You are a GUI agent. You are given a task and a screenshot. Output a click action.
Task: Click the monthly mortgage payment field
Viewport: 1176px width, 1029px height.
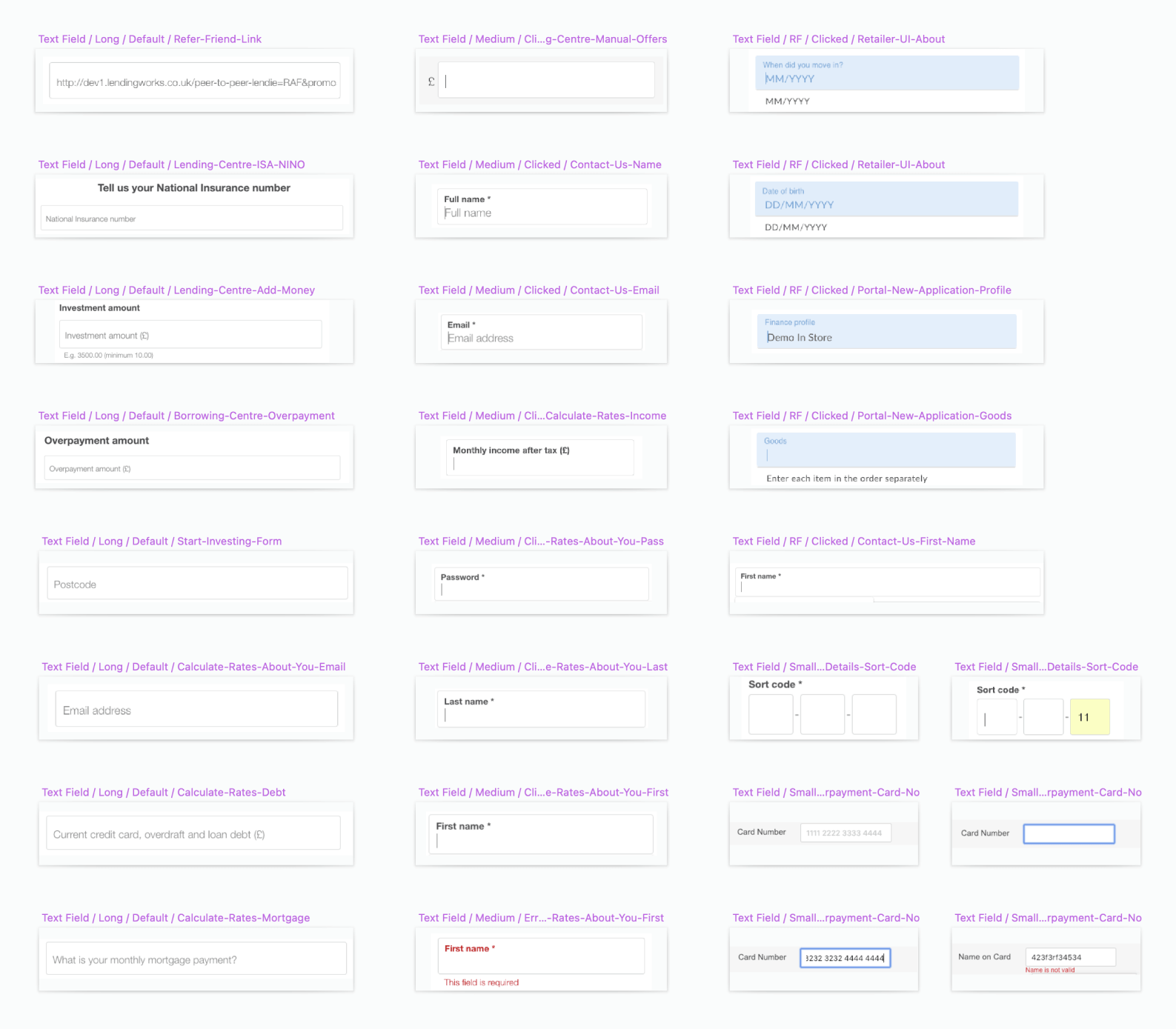point(196,959)
